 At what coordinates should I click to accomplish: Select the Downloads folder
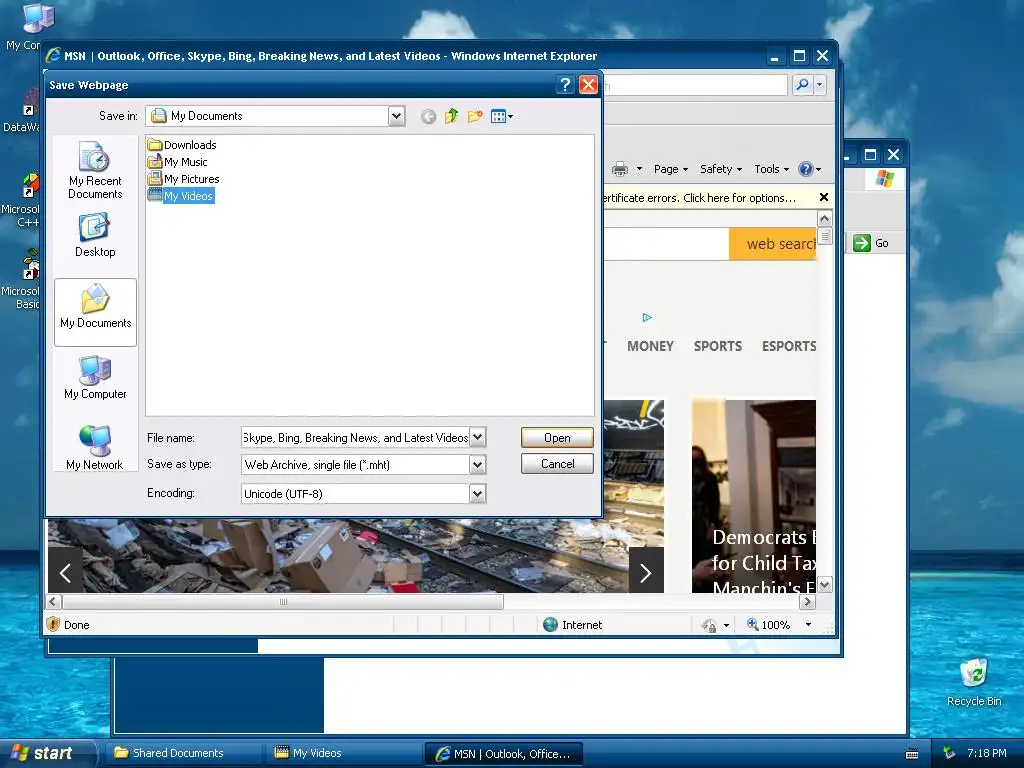[182, 145]
